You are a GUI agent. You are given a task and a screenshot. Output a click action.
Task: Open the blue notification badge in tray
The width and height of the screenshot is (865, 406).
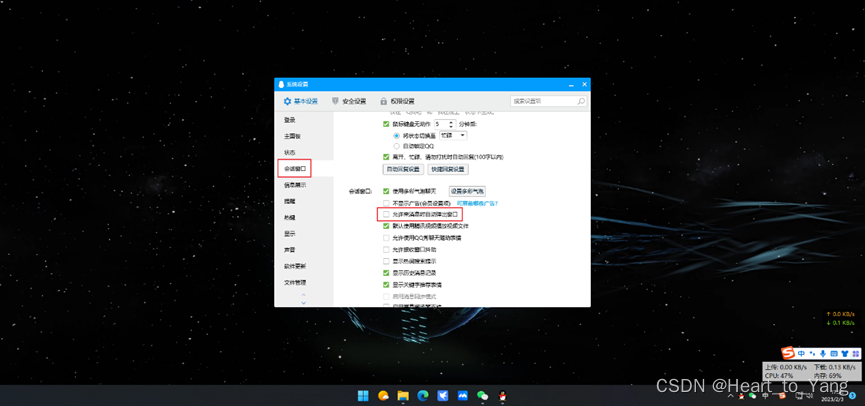pos(852,396)
